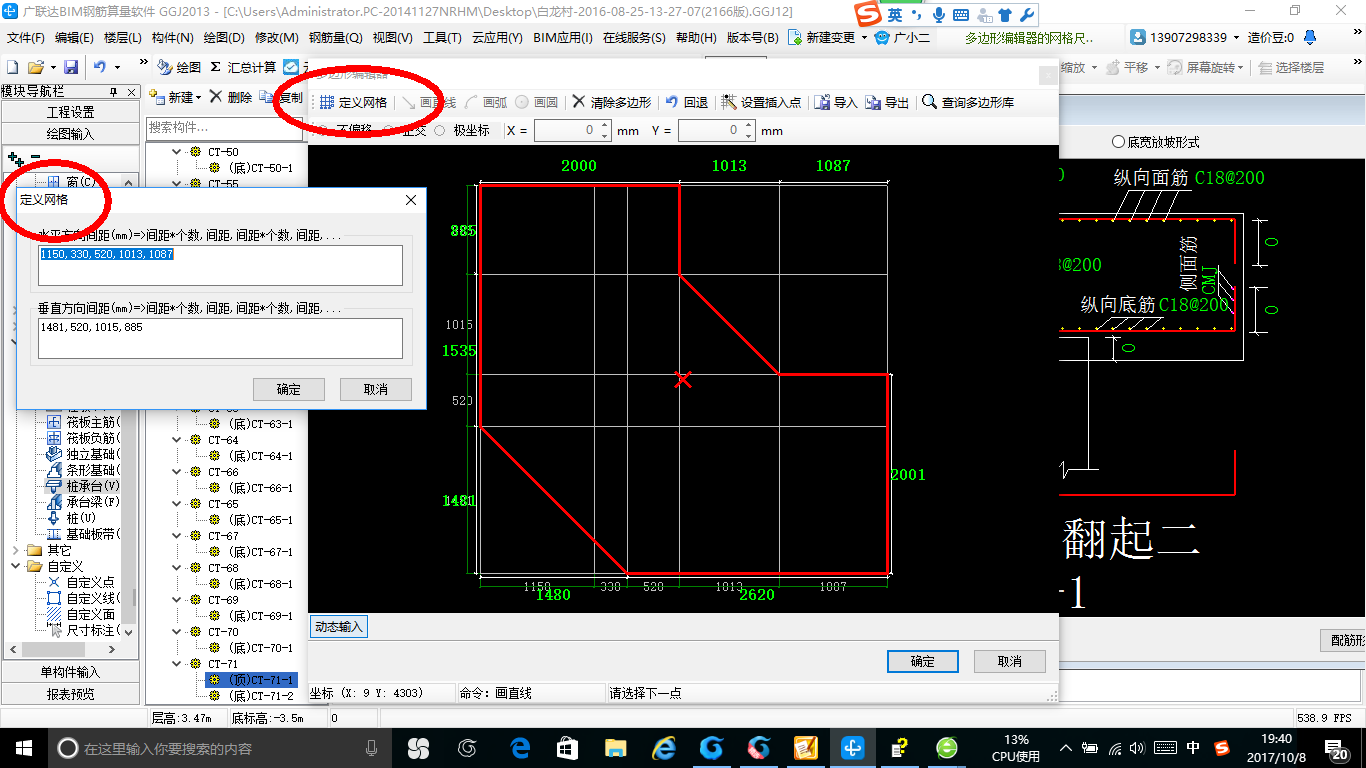Collapse the CT-68 tree node
This screenshot has height=768, width=1366.
(x=177, y=568)
